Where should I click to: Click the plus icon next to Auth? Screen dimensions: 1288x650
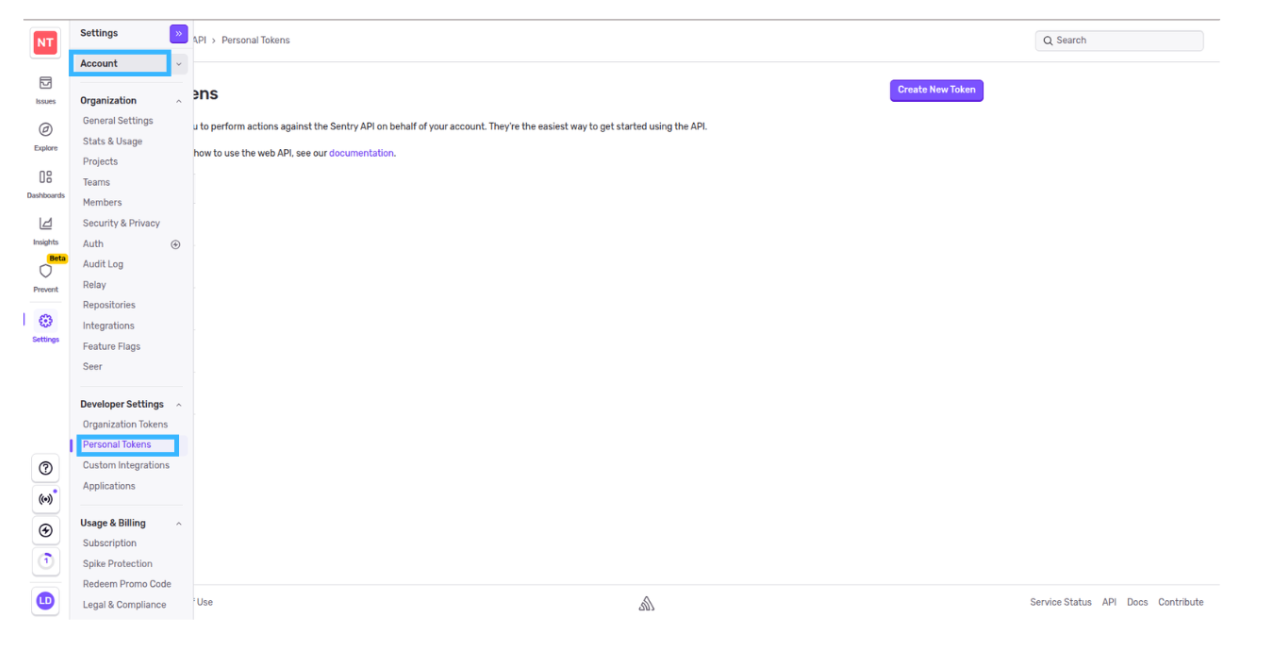point(176,244)
